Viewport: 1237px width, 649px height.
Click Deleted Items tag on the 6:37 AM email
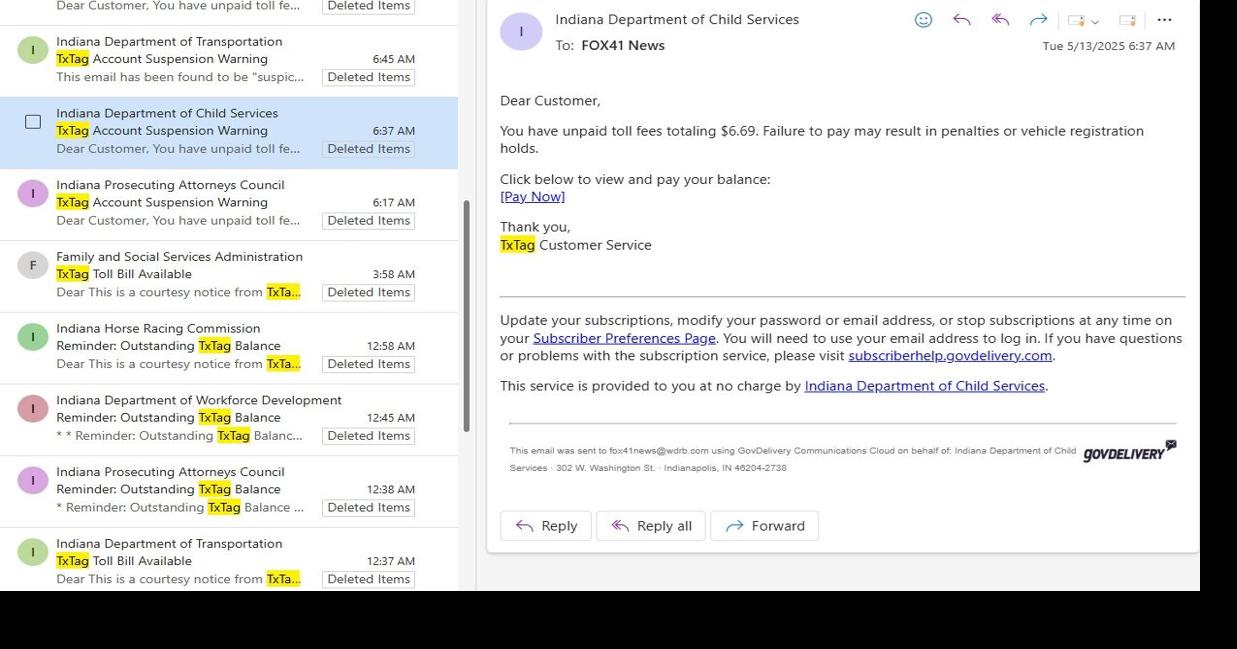pyautogui.click(x=368, y=149)
